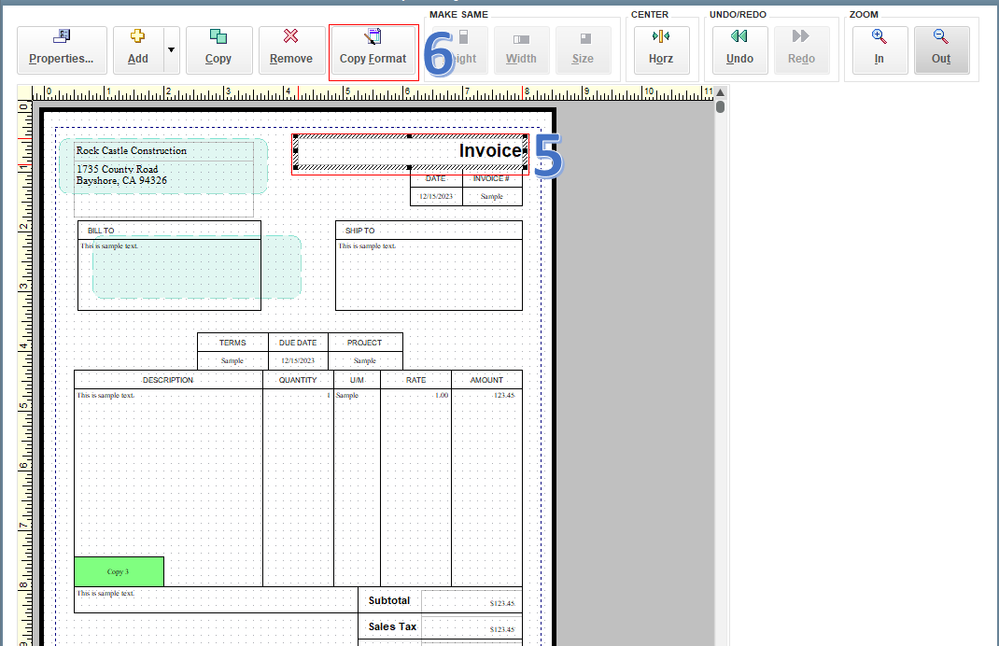Screen dimensions: 999x646
Task: Select the Sales Tax label
Action: (392, 627)
